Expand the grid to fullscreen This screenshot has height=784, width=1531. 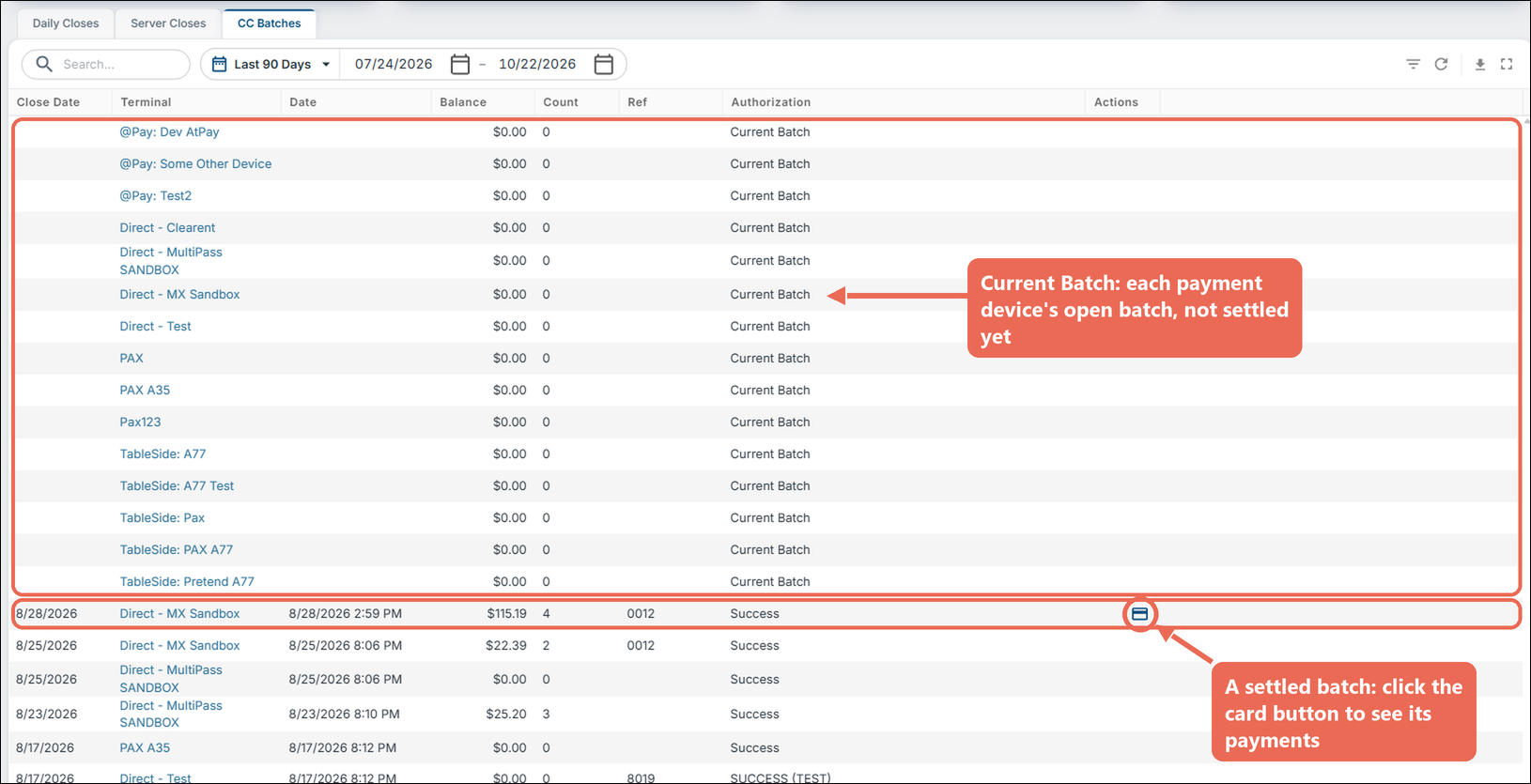(1507, 64)
